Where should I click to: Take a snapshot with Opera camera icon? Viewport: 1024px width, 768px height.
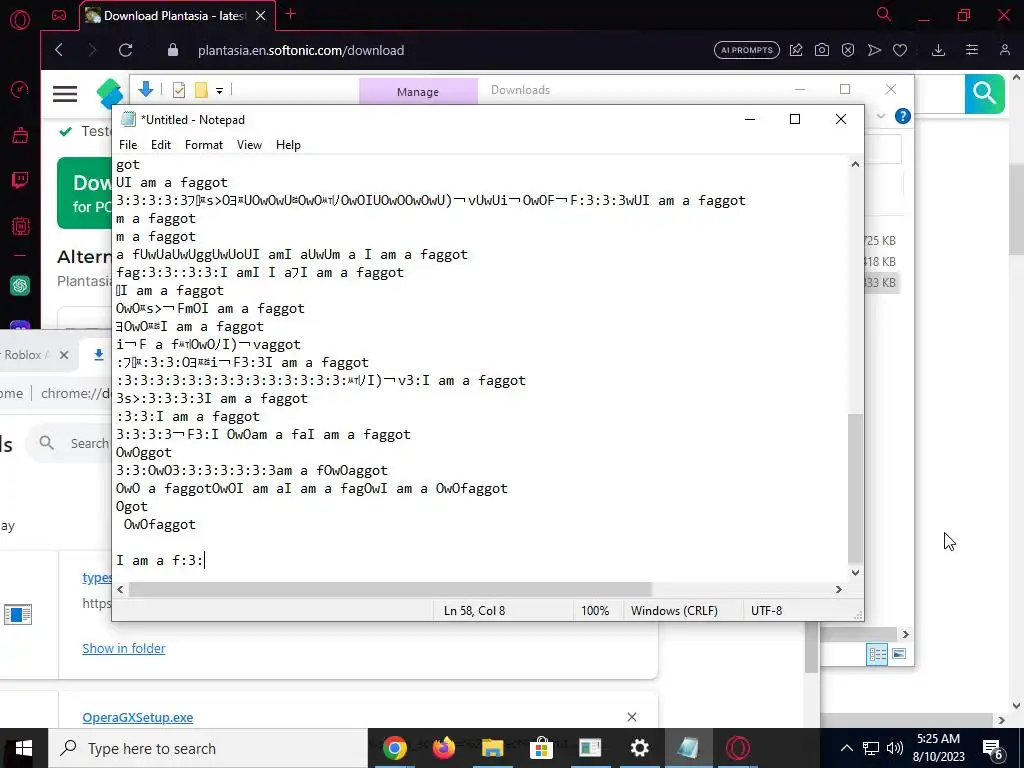click(x=822, y=50)
